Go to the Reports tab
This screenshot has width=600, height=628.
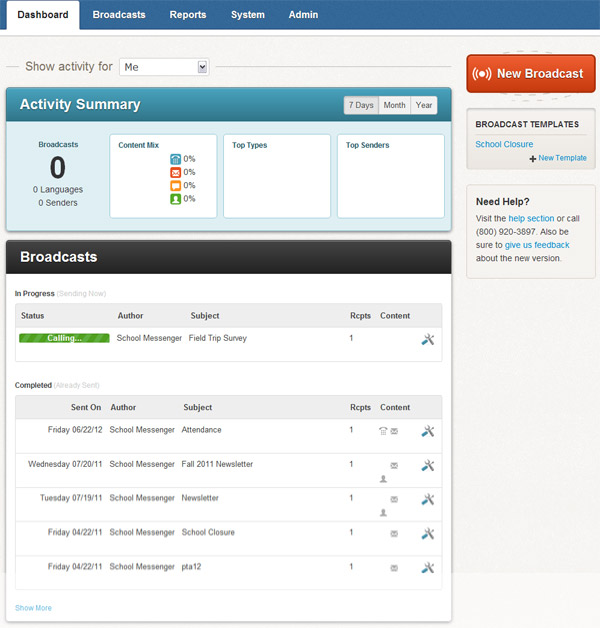(187, 15)
